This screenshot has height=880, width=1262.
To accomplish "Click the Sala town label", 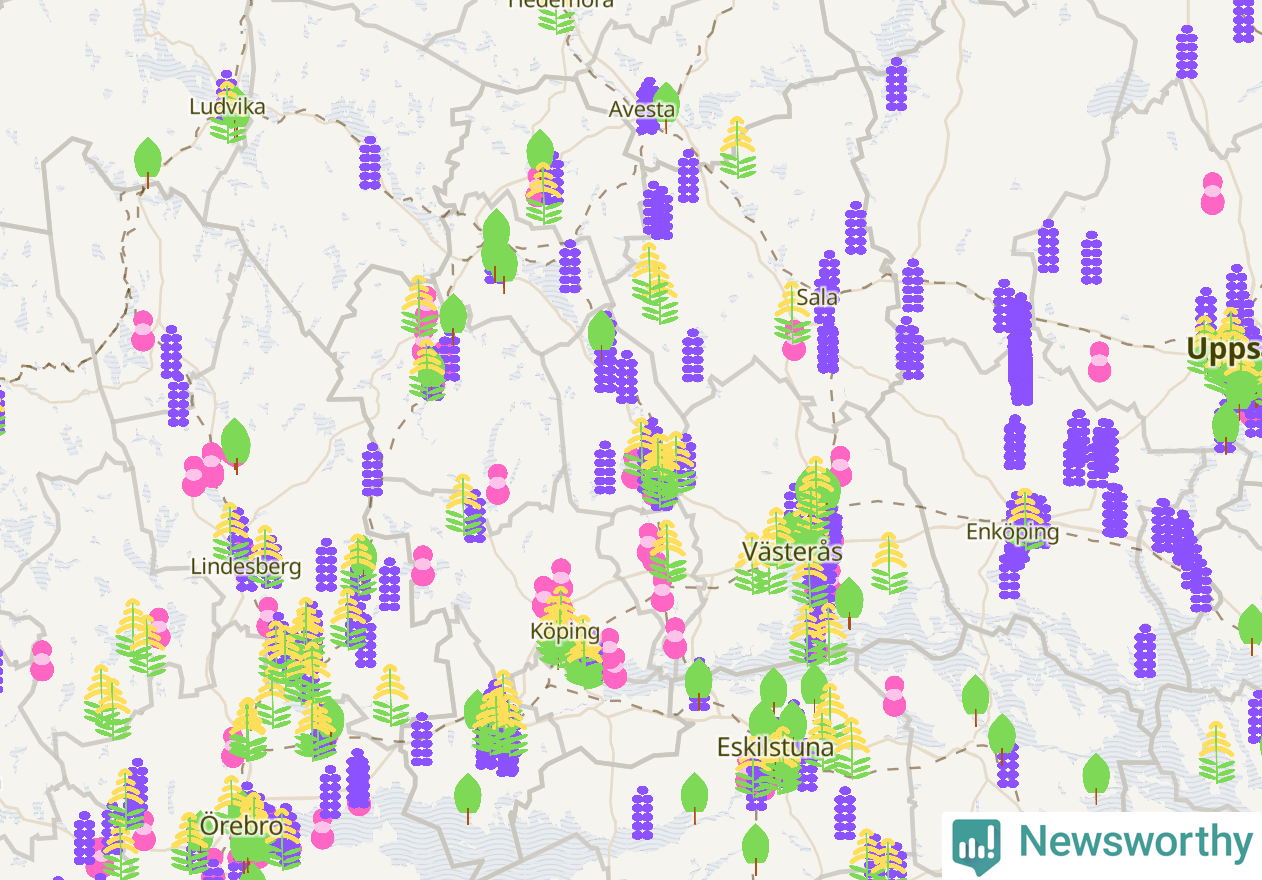I will pos(817,297).
